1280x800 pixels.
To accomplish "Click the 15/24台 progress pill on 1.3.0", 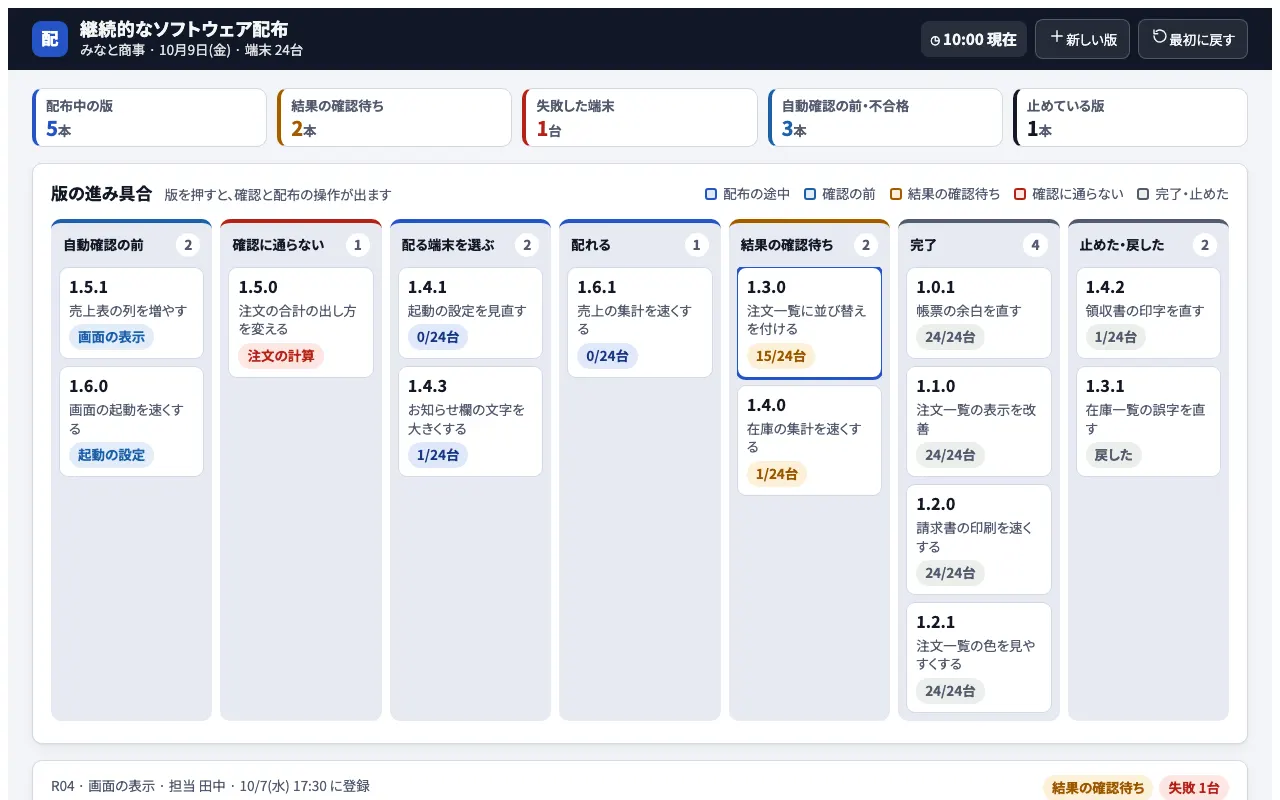I will (781, 356).
